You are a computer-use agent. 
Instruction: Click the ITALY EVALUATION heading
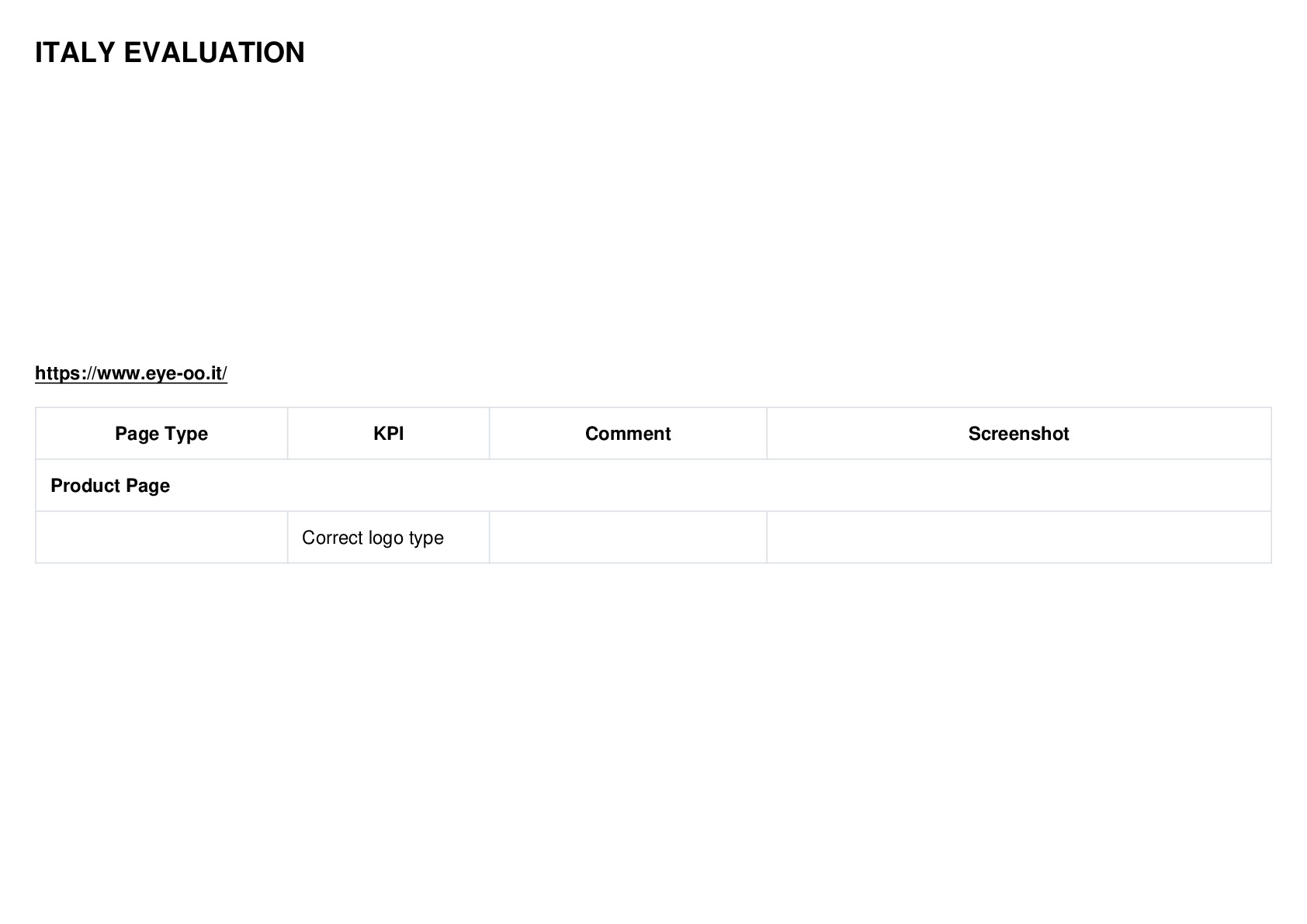coord(170,53)
